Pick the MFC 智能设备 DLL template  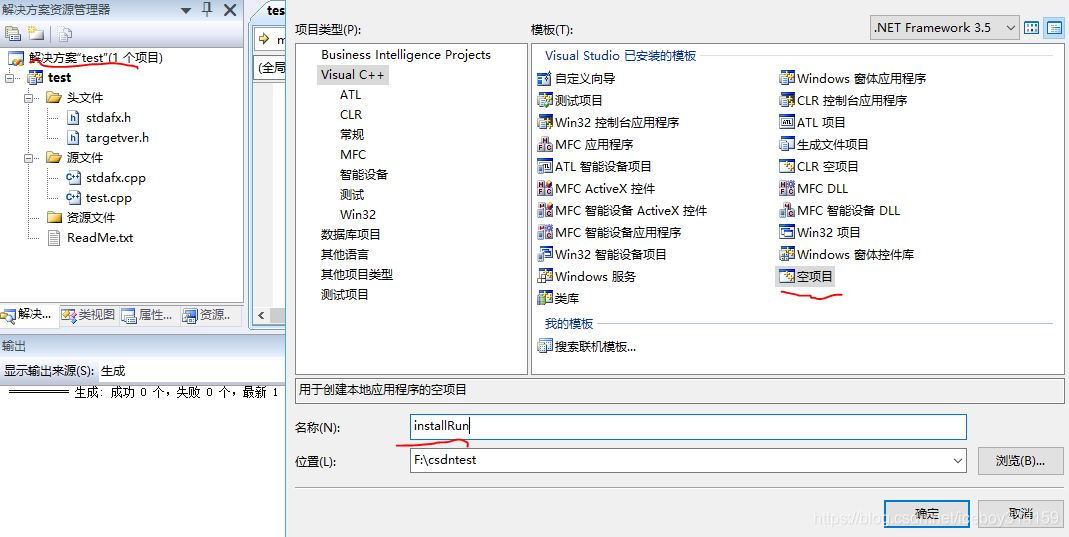click(839, 211)
